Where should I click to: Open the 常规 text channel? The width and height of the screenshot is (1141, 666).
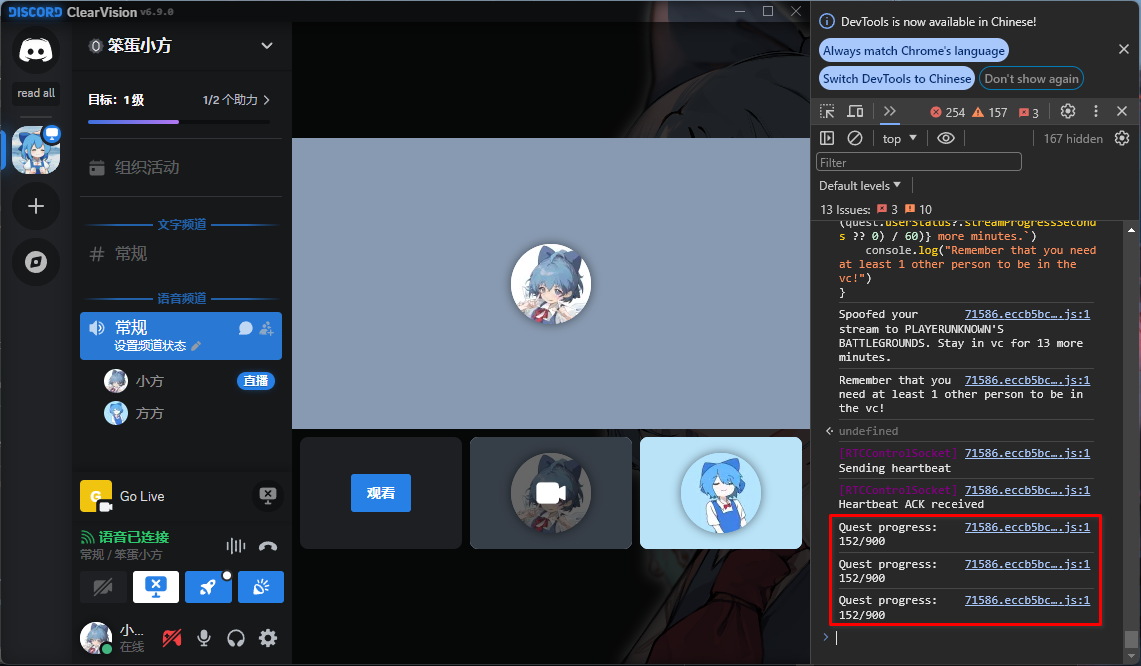click(131, 254)
